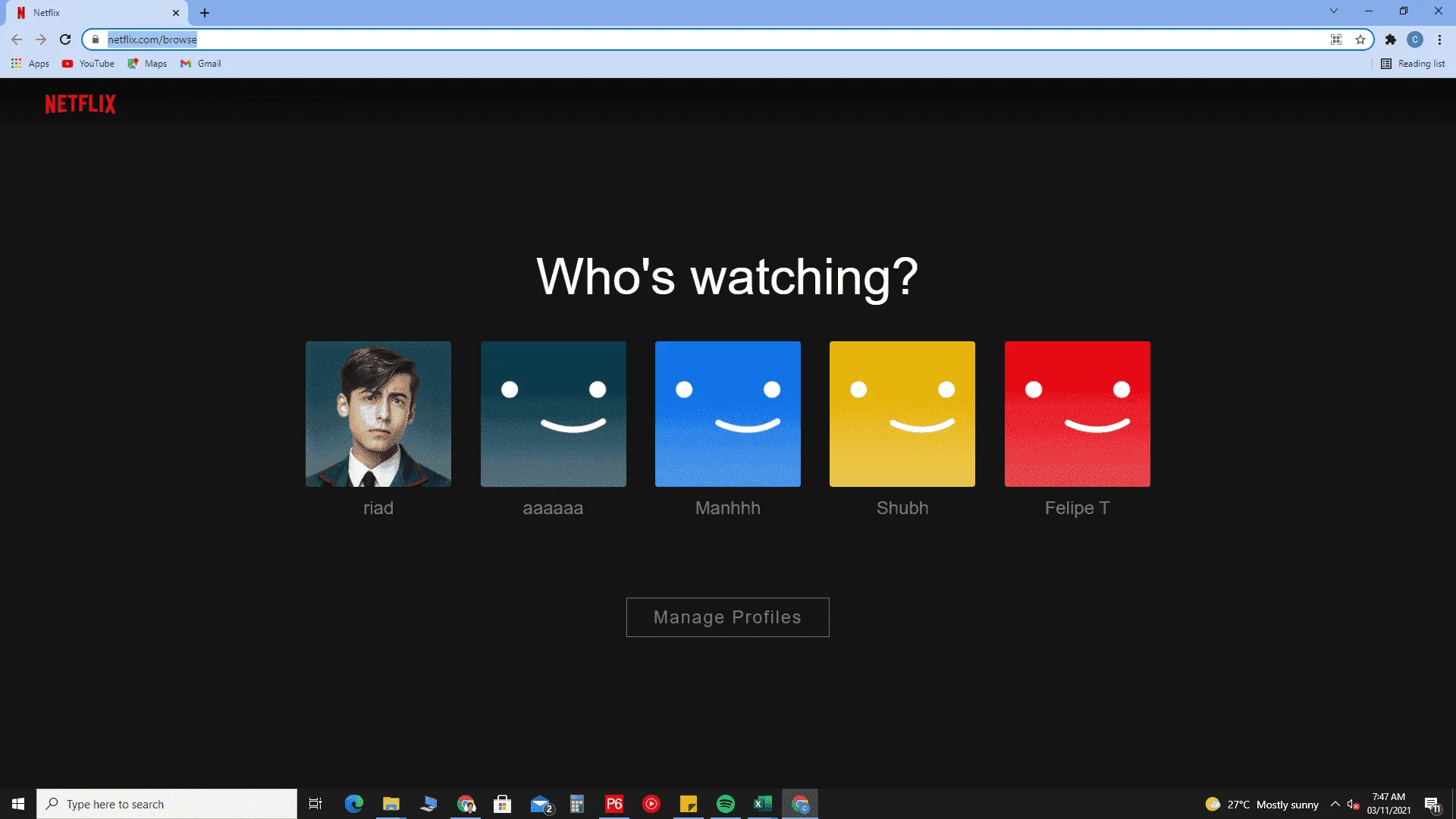This screenshot has width=1456, height=819.
Task: Open Chrome three-dot menu
Action: click(1439, 39)
